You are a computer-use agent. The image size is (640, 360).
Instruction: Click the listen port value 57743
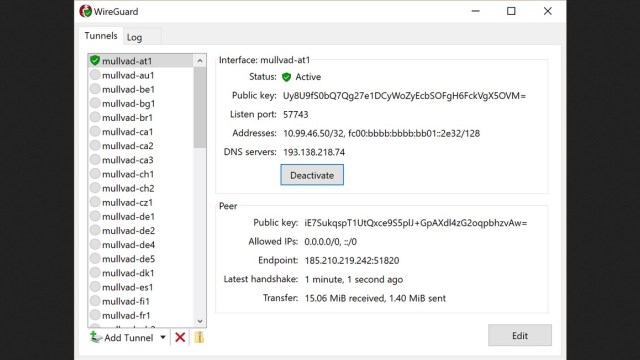(x=296, y=114)
